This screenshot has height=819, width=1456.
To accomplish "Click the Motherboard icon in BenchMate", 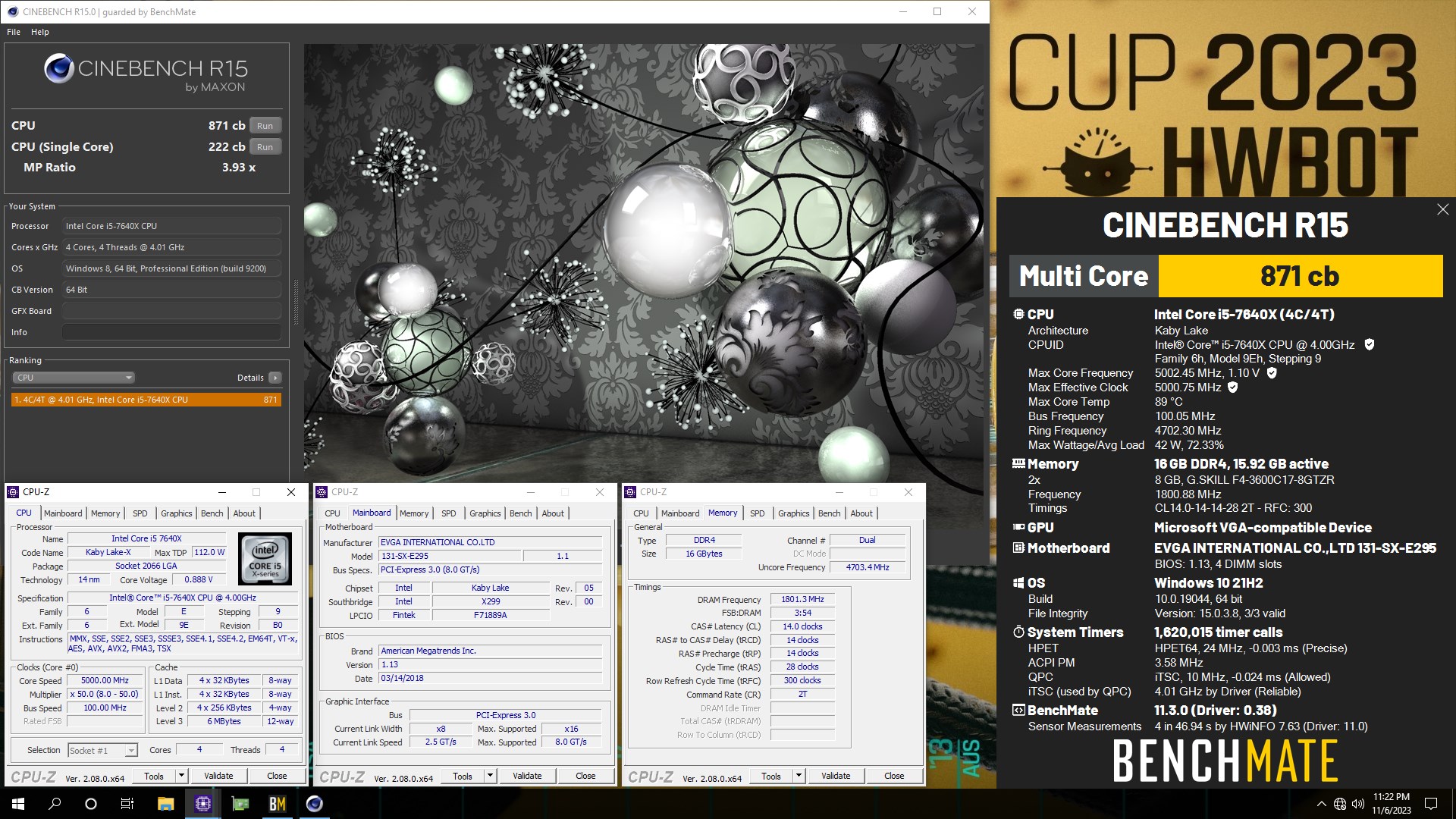I will pos(1018,548).
